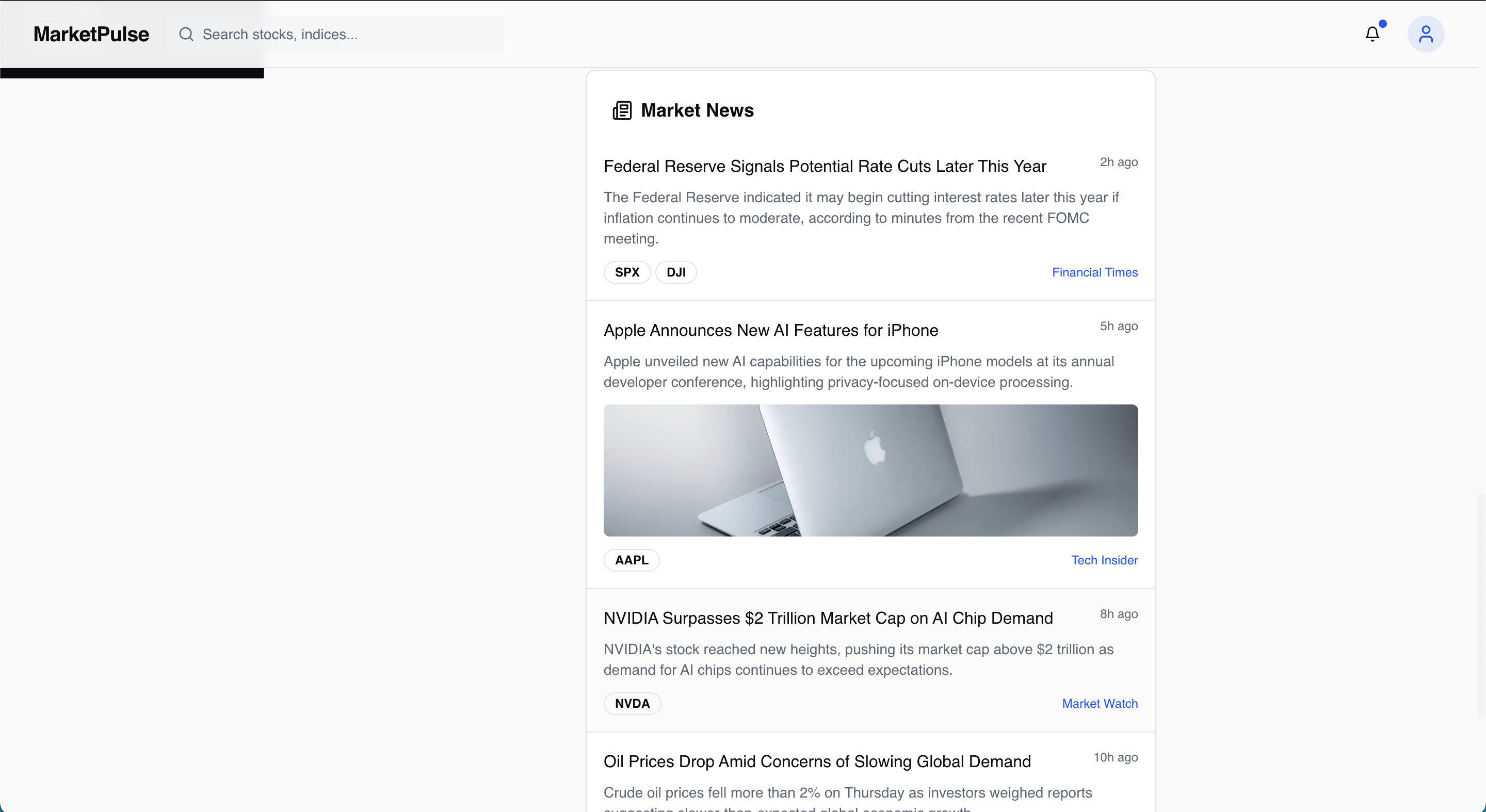
Task: Click the blue notification badge dot
Action: coord(1383,24)
